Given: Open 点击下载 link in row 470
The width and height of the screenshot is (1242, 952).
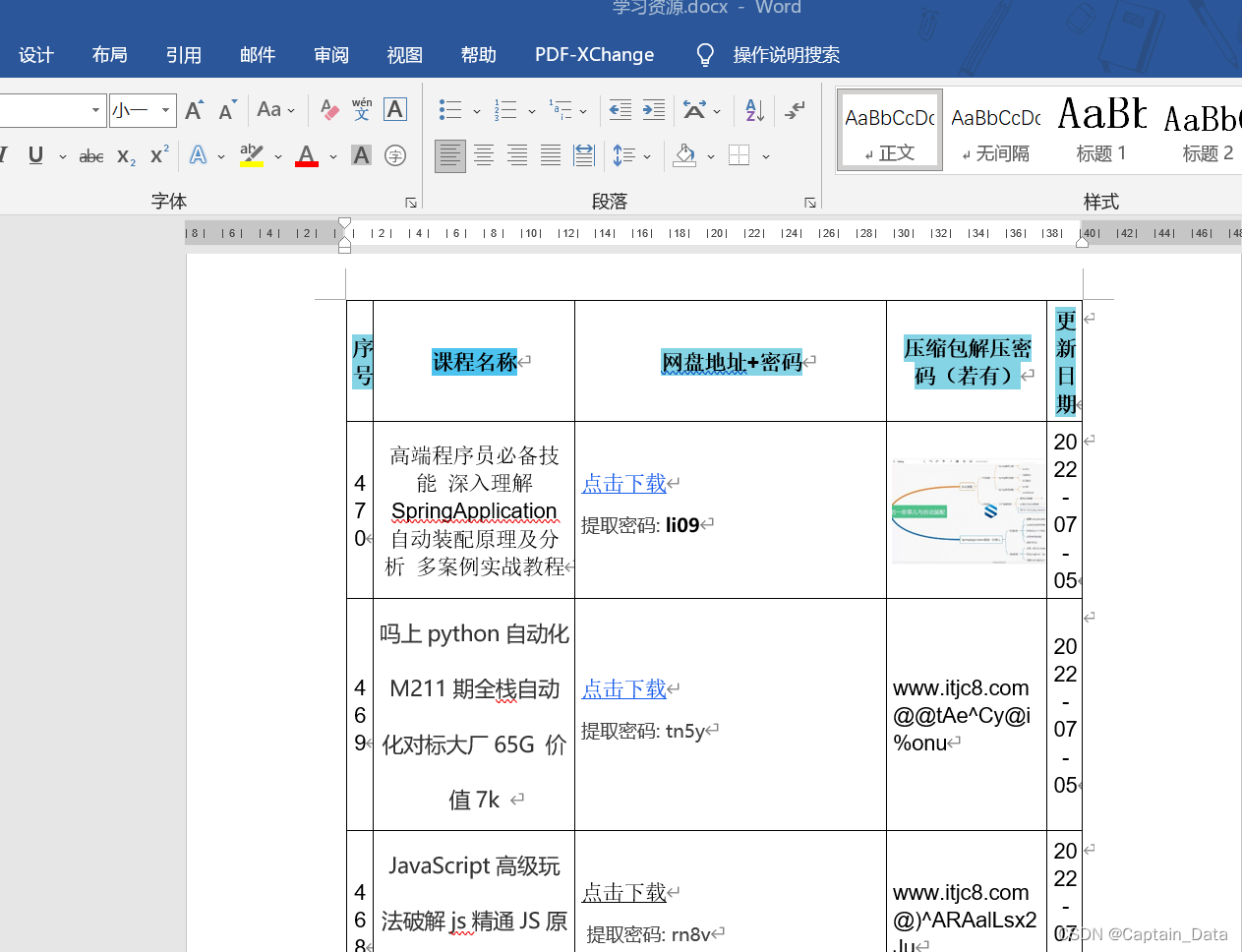Looking at the screenshot, I should [x=624, y=484].
